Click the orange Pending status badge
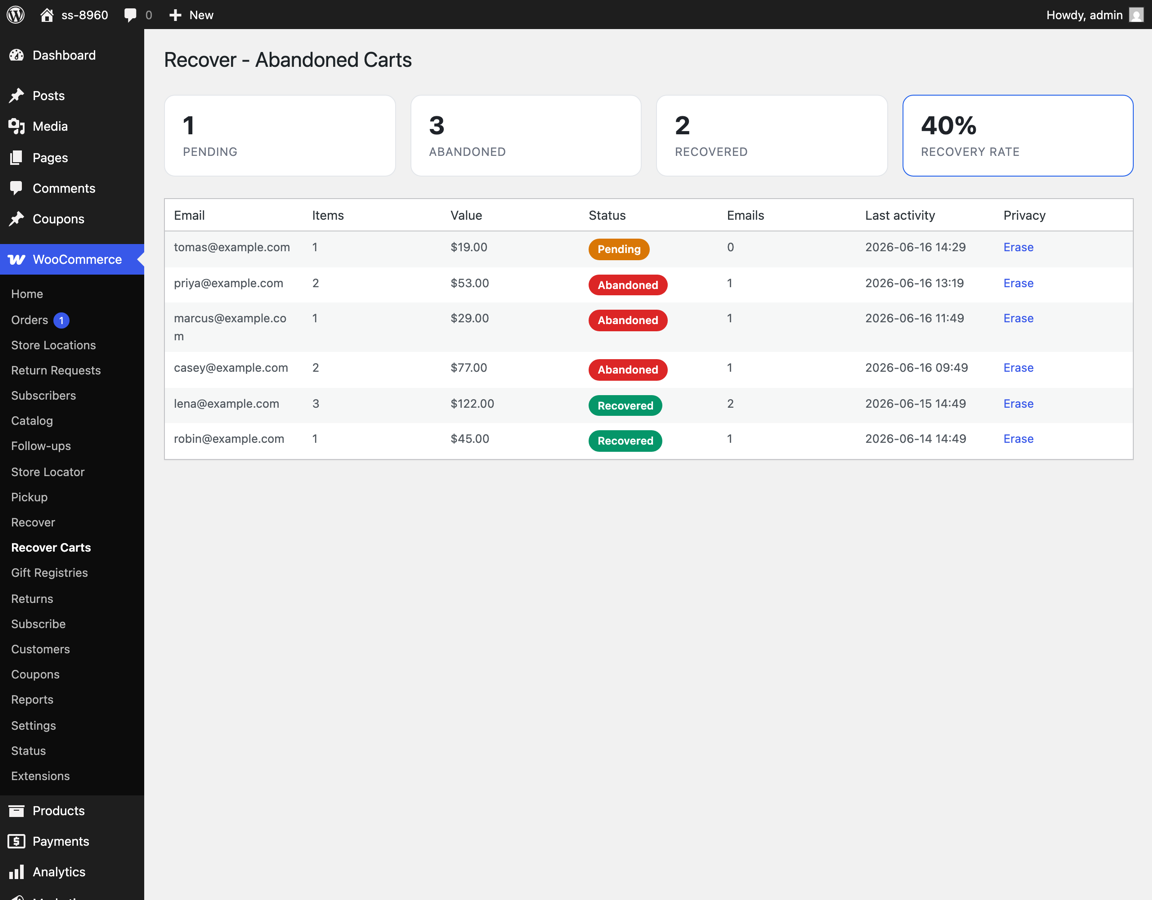 (x=619, y=249)
